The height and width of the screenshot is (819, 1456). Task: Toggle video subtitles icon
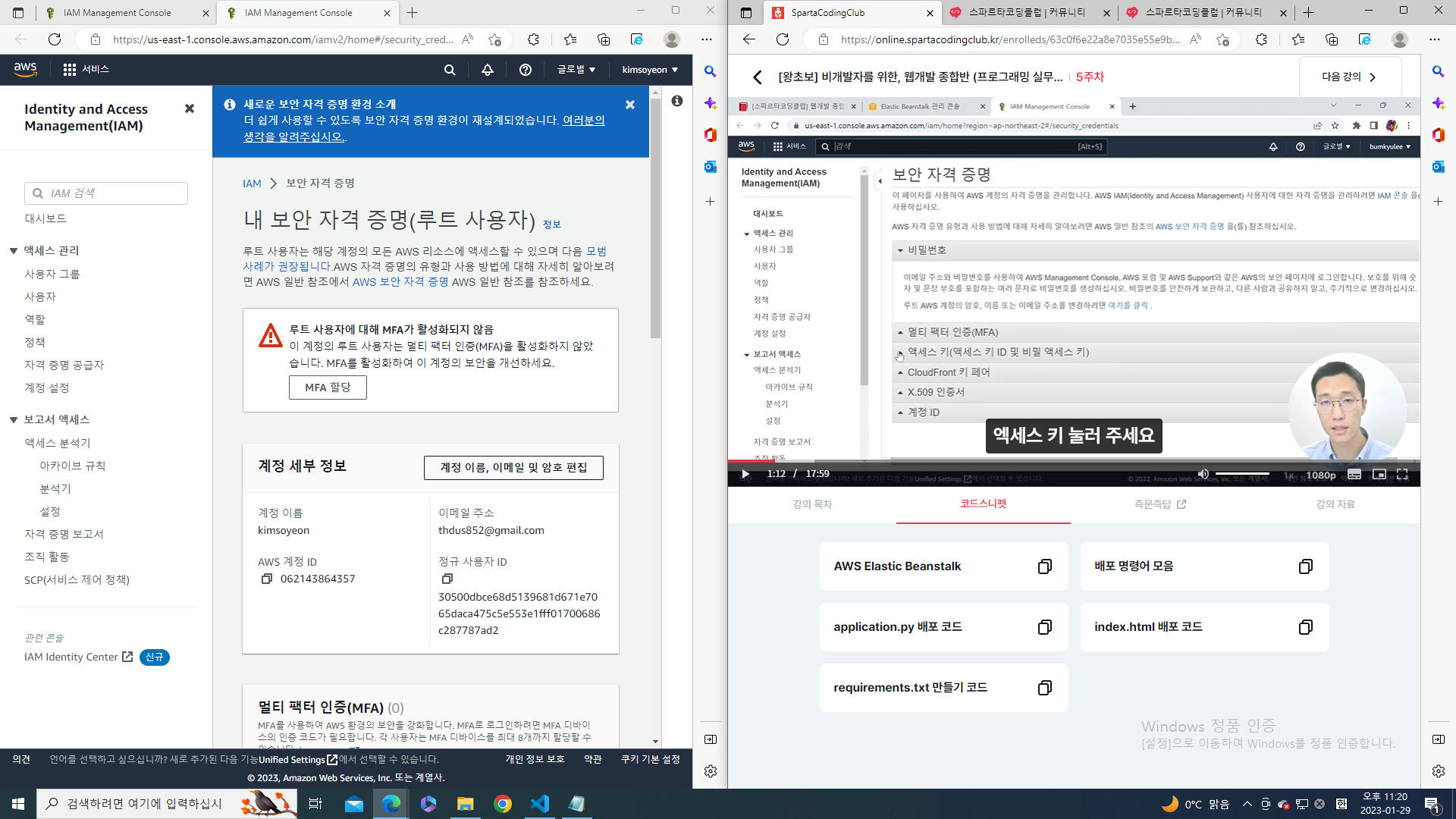click(1354, 475)
